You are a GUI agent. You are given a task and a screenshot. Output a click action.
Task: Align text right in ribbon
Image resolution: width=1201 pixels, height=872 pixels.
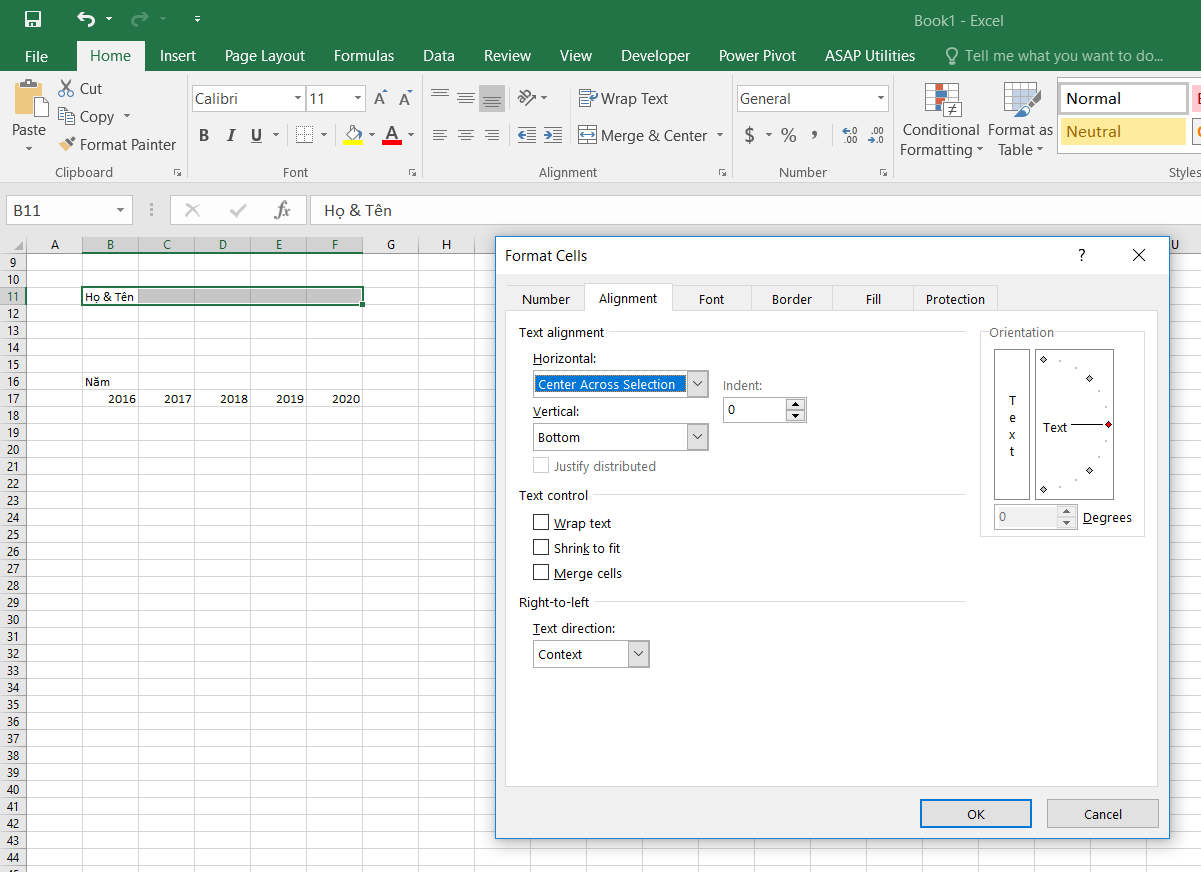tap(492, 135)
